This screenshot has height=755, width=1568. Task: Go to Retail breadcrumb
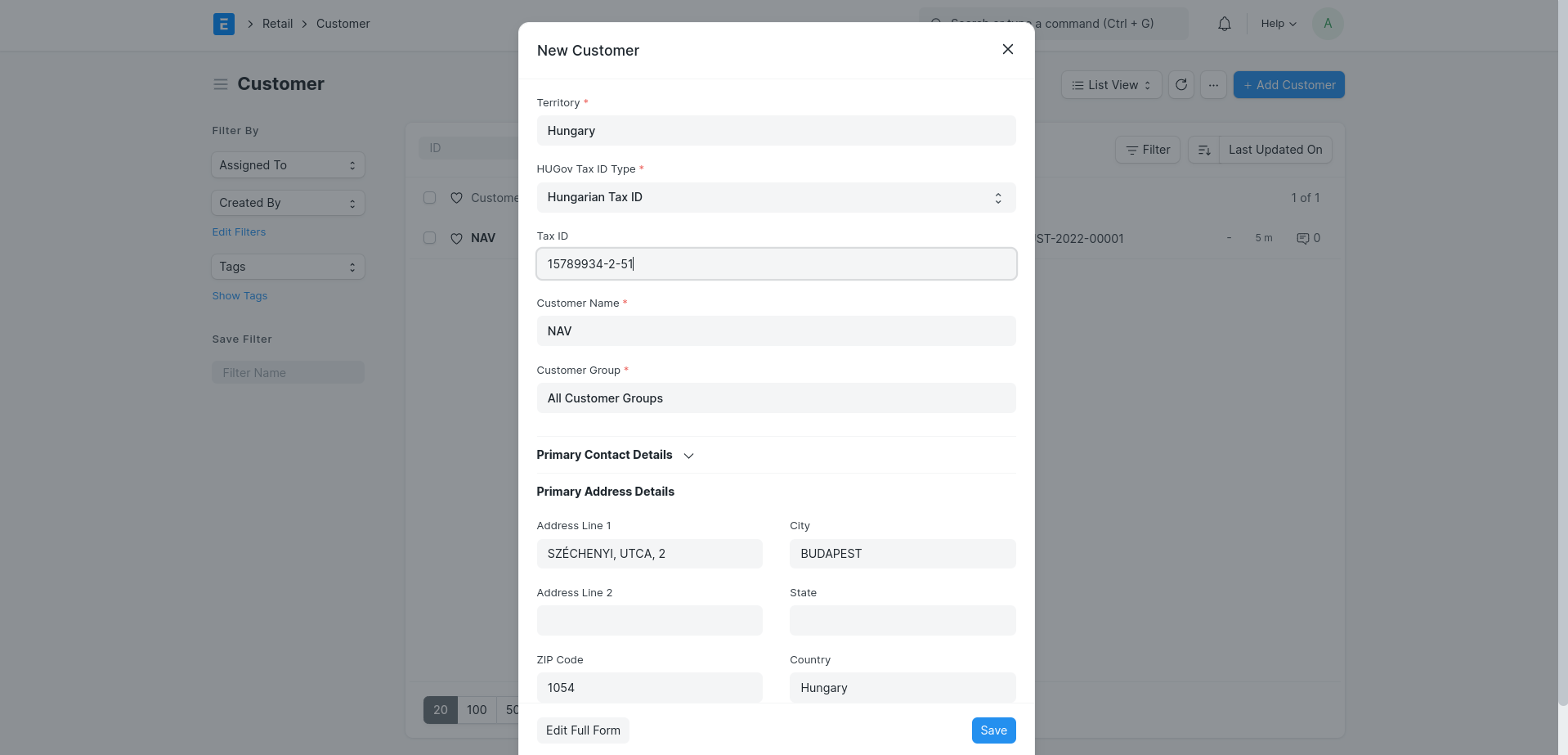(x=277, y=24)
